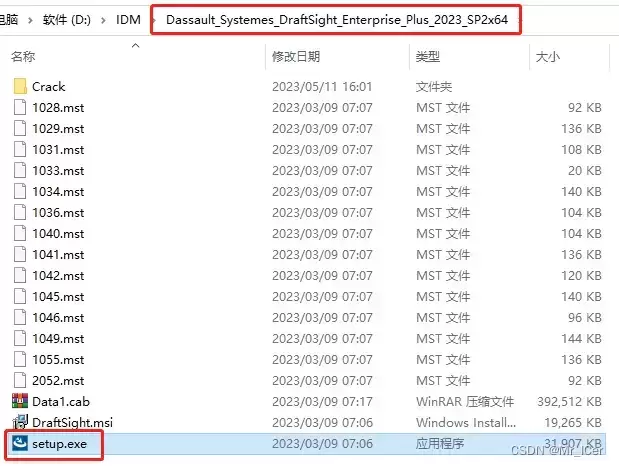619x466 pixels.
Task: Select the 1055.mst file icon
Action: (x=20, y=359)
